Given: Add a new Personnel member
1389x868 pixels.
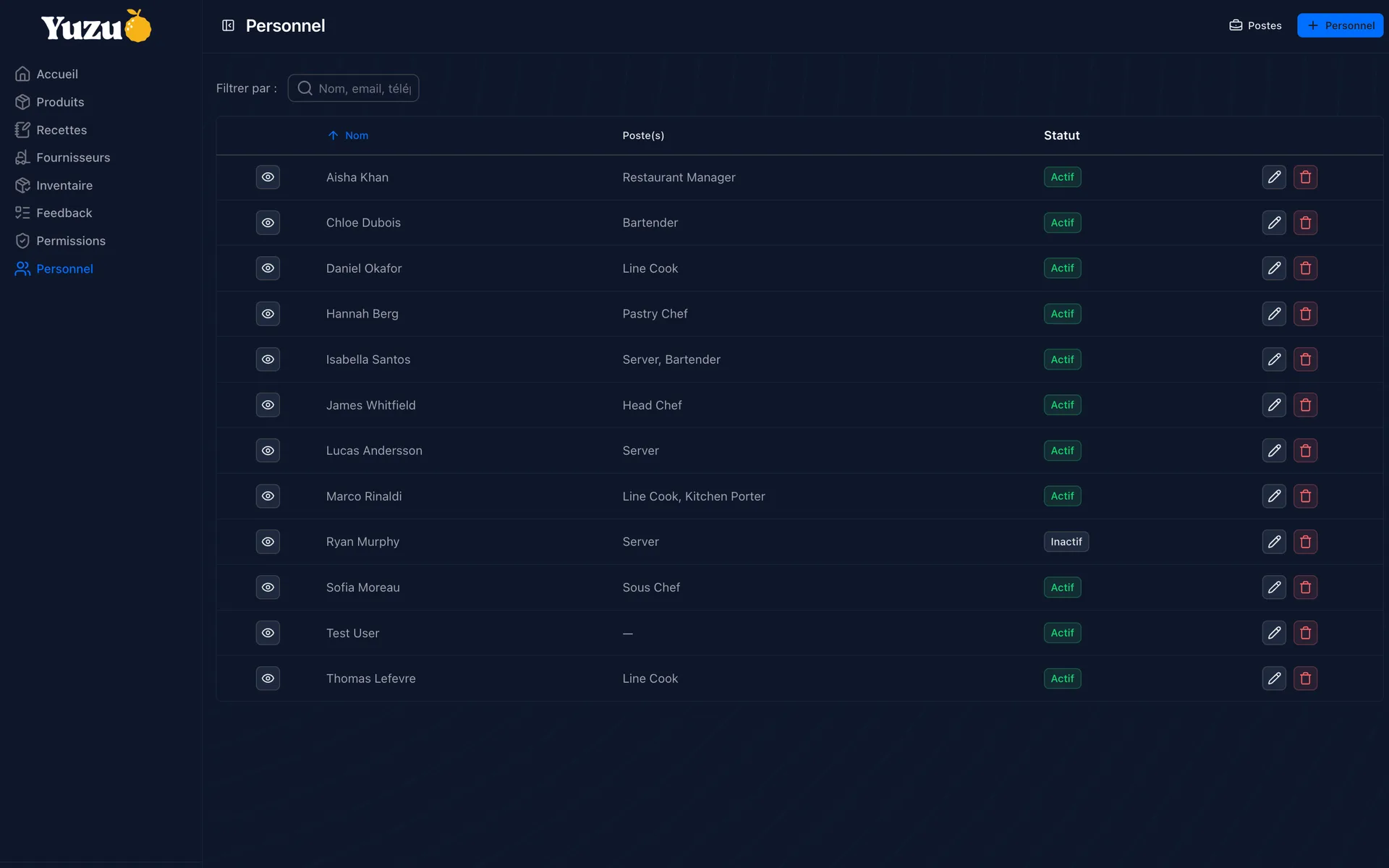Looking at the screenshot, I should (x=1340, y=25).
